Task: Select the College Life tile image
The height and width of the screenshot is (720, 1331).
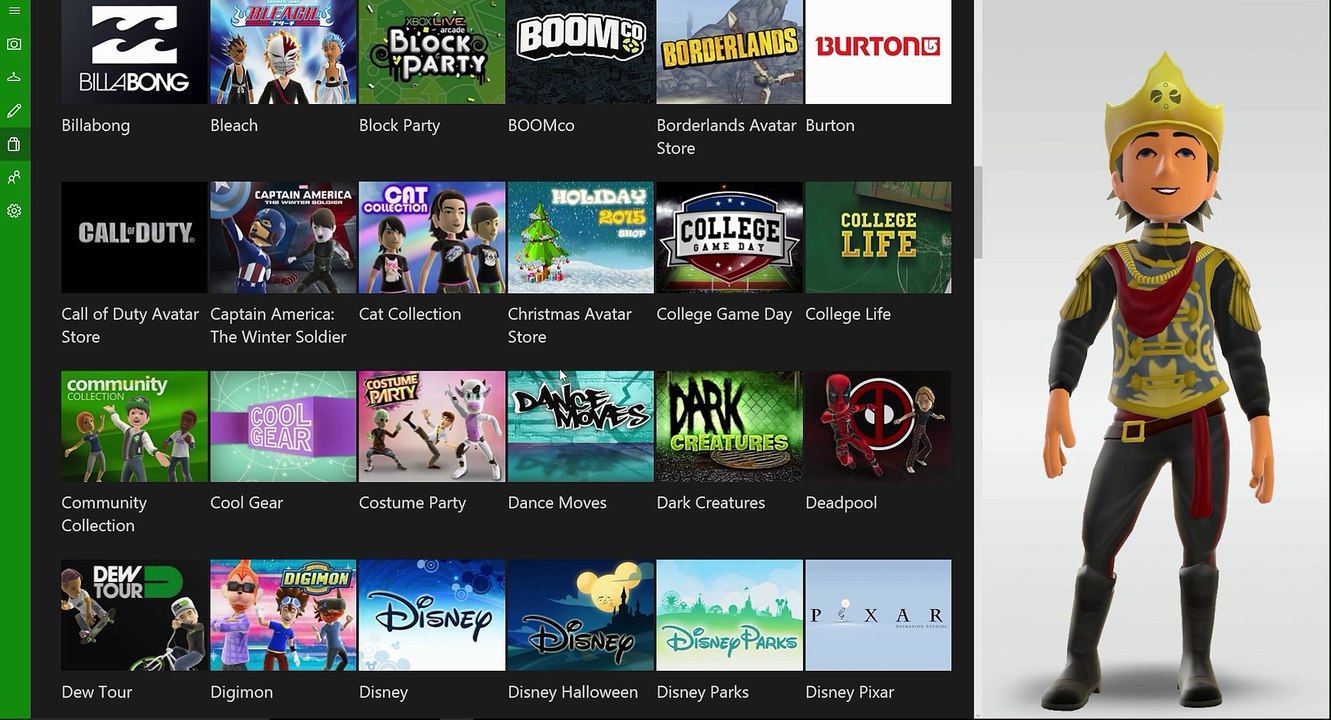Action: click(878, 237)
